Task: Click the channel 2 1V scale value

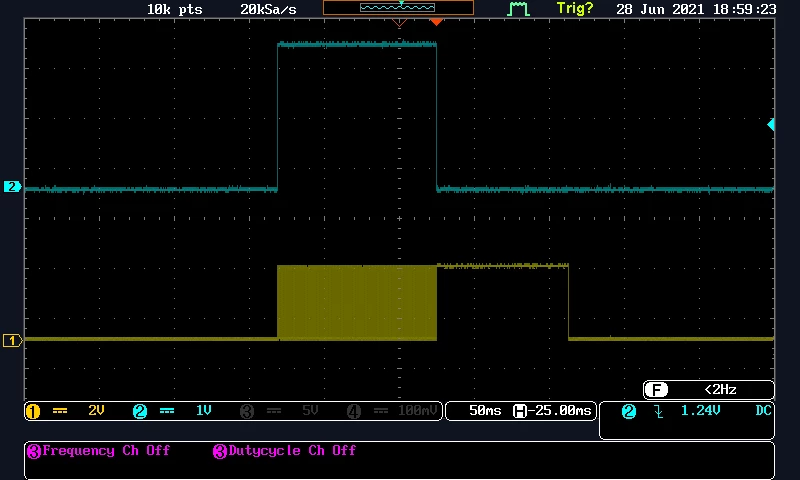Action: (204, 411)
